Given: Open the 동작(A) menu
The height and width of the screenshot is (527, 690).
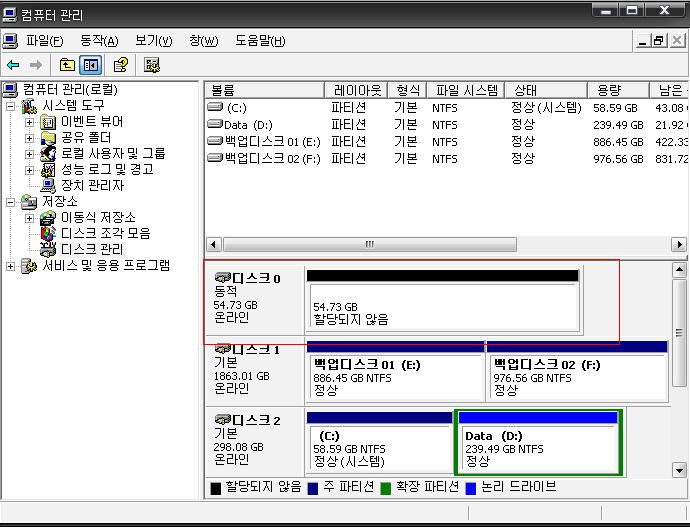Looking at the screenshot, I should pos(99,41).
